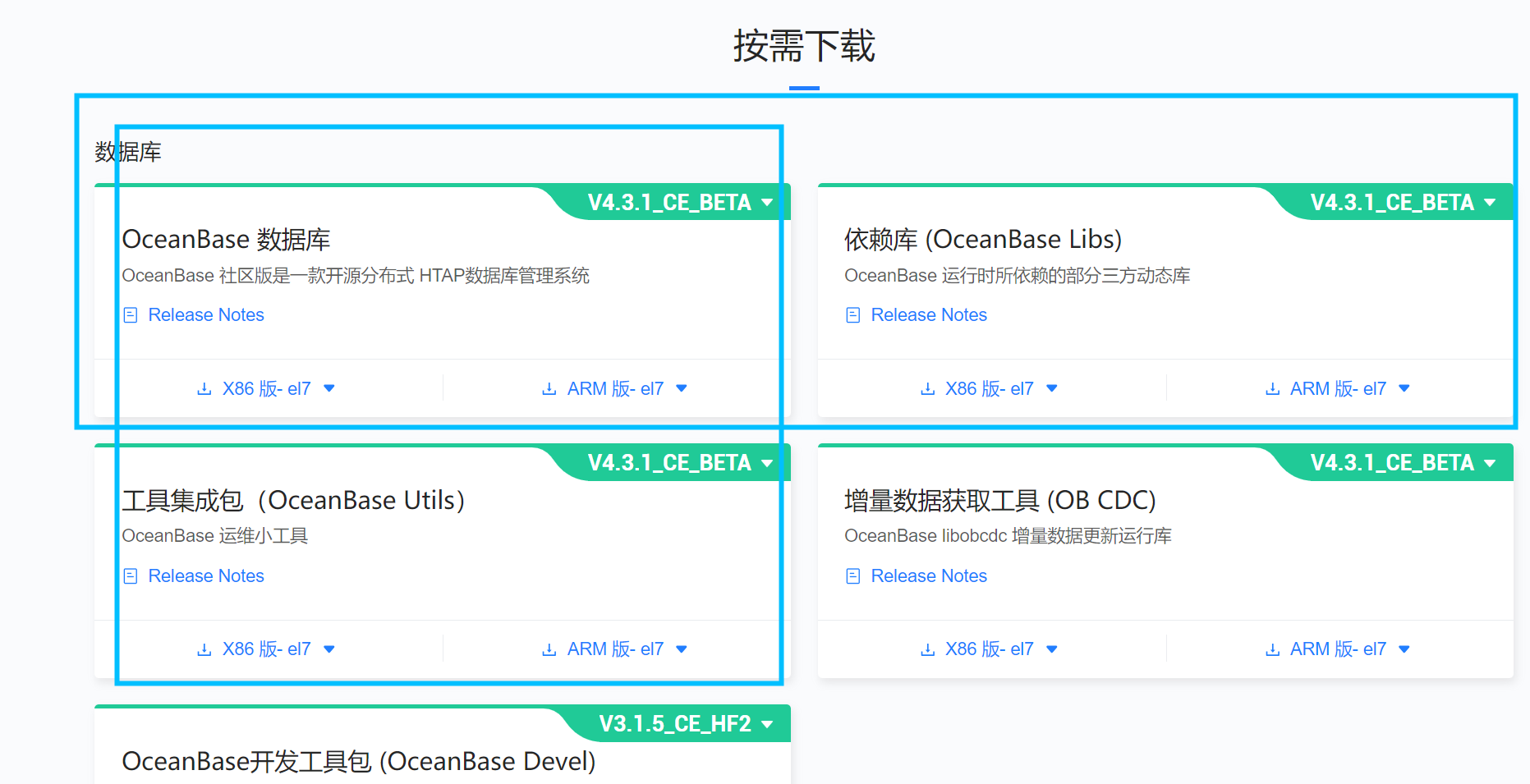Viewport: 1530px width, 784px height.
Task: Click the '依赖库 (OceanBase Libs)' card title
Action: tap(983, 240)
